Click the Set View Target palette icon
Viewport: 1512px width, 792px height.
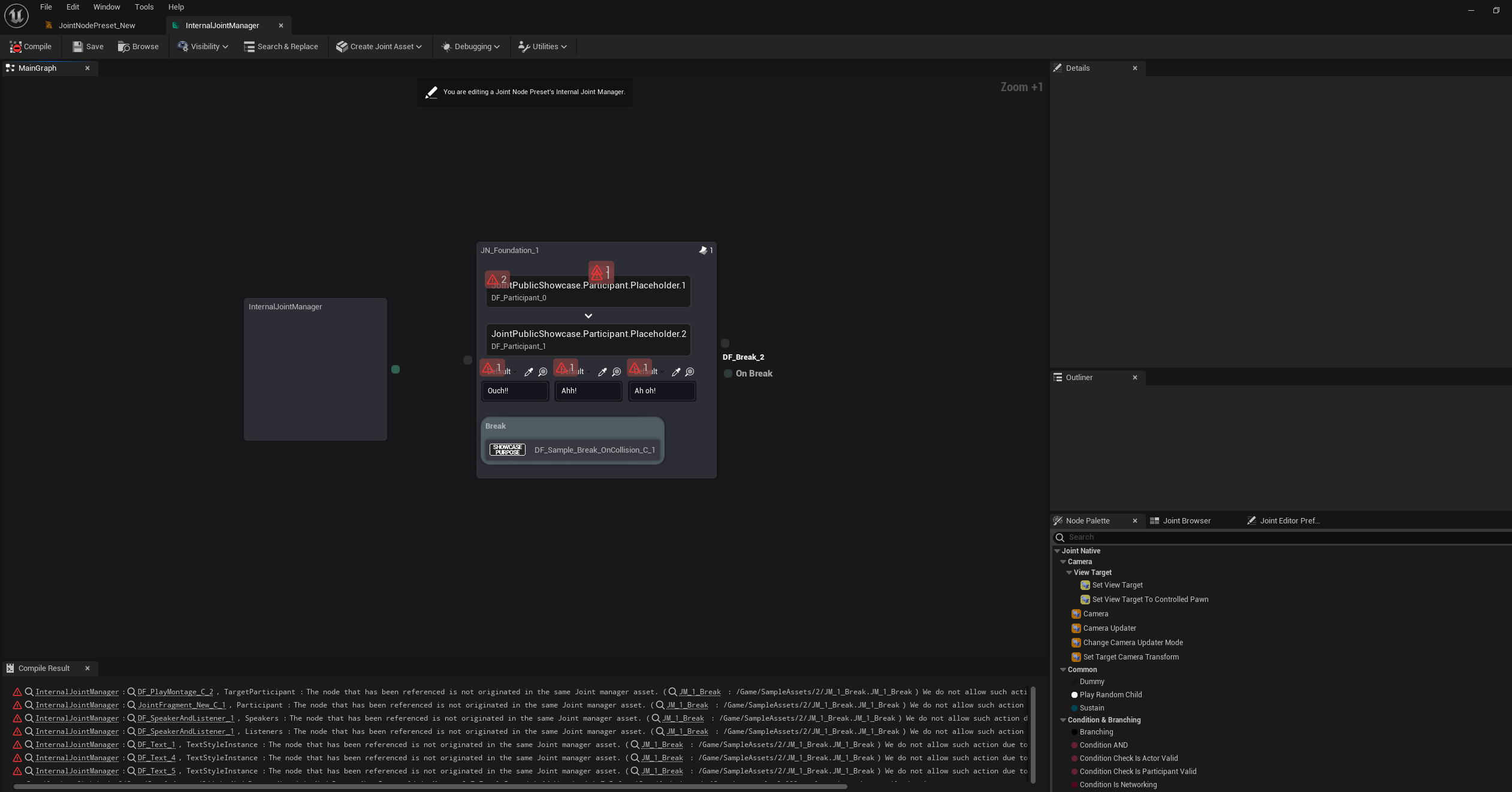coord(1085,585)
